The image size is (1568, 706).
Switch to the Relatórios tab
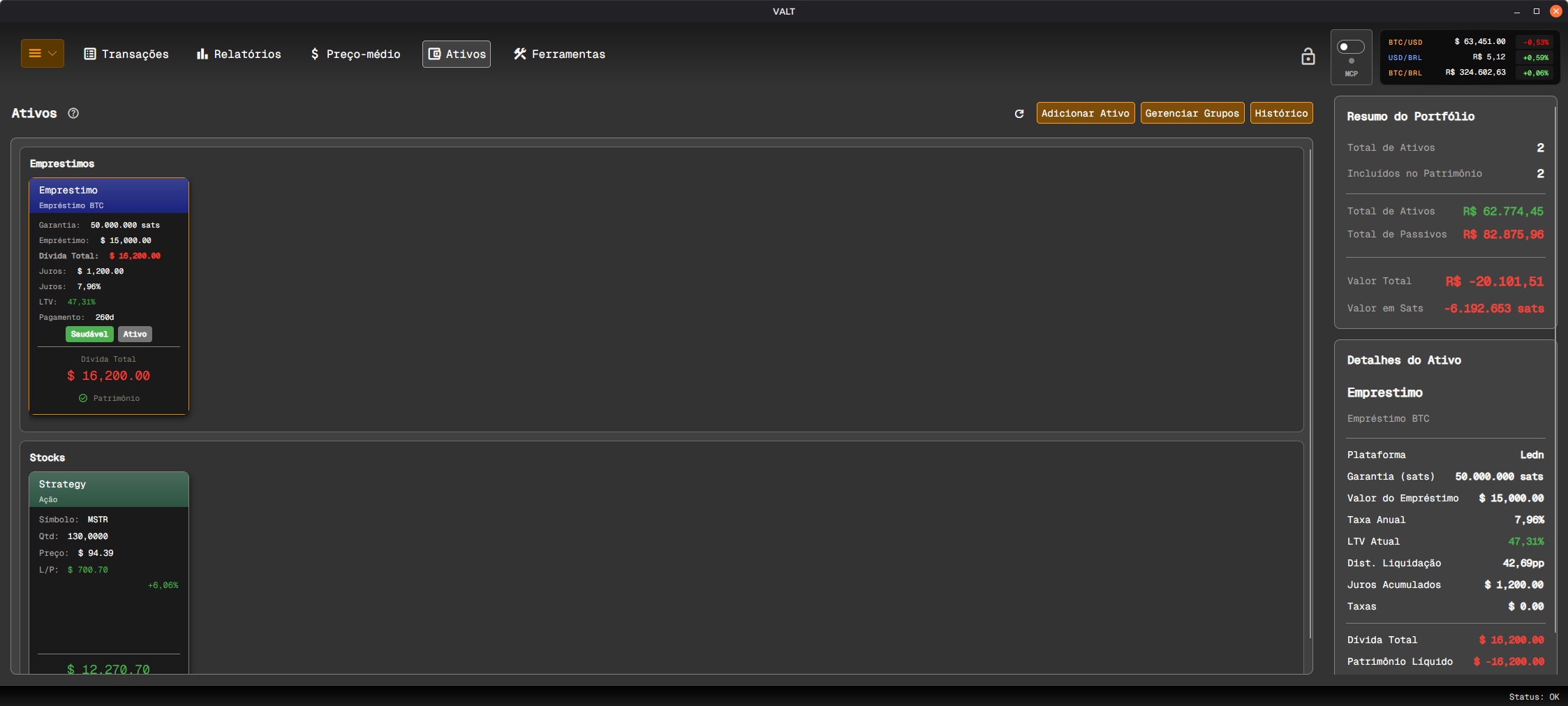(x=239, y=54)
